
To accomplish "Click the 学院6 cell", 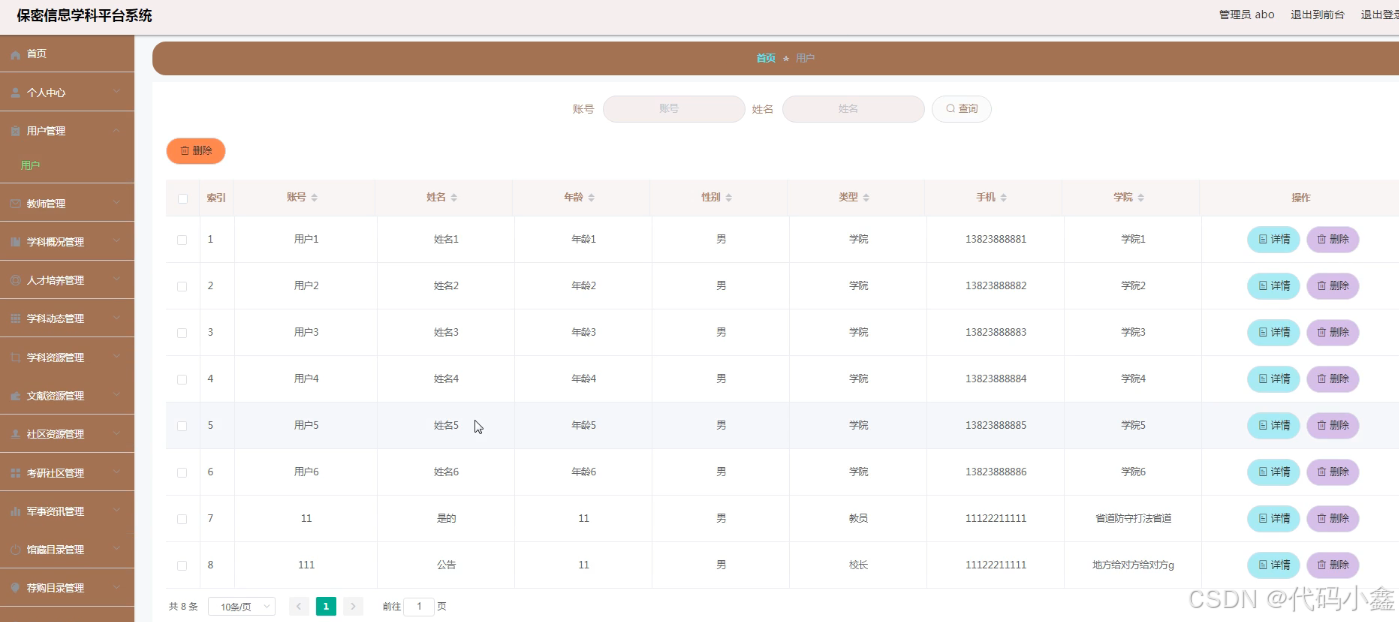I will (x=1133, y=472).
